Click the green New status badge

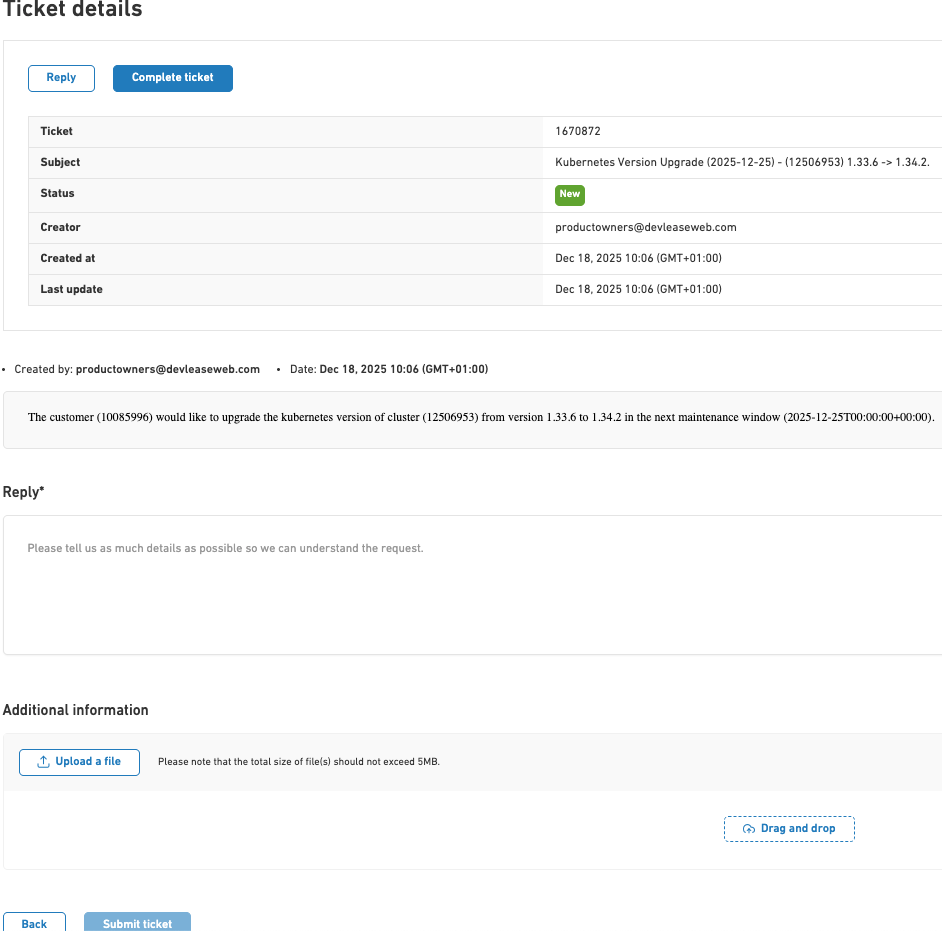[x=570, y=195]
